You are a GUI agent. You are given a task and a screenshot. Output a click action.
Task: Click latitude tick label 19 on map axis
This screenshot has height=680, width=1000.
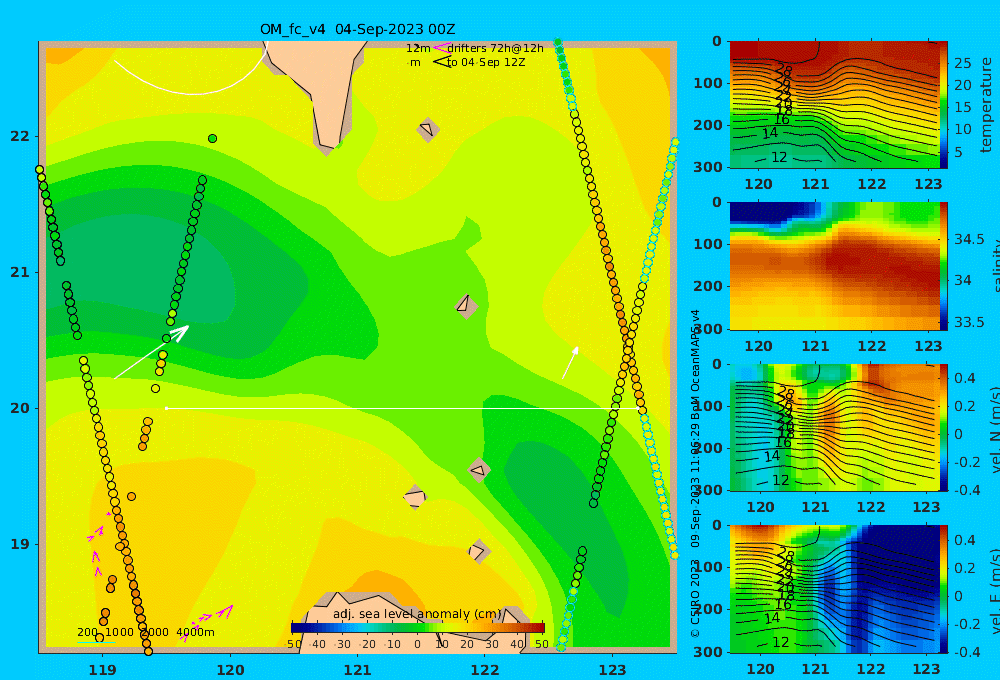(20, 544)
